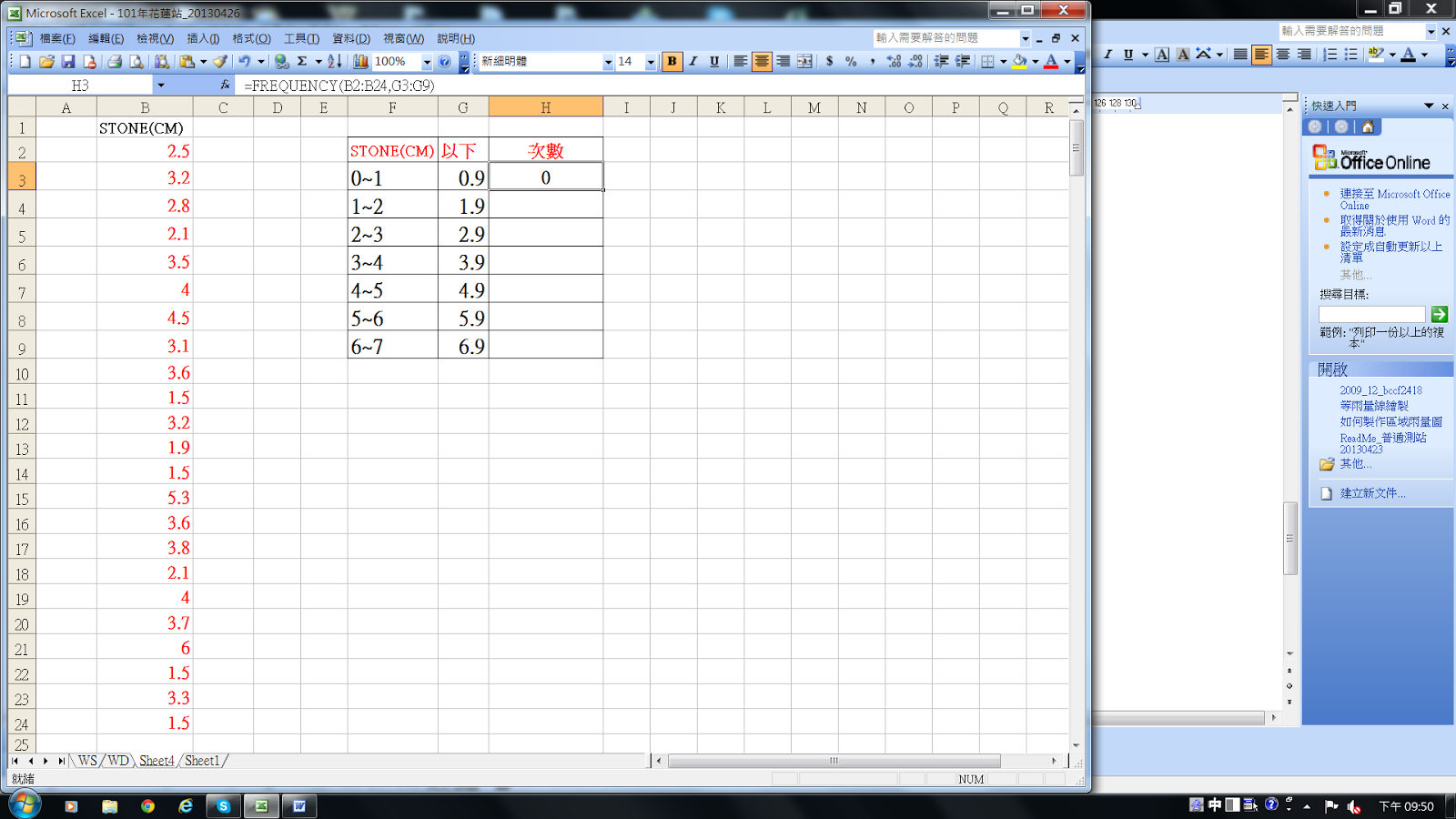Sort ascending with the A-Z icon
The width and height of the screenshot is (1456, 819).
(334, 62)
